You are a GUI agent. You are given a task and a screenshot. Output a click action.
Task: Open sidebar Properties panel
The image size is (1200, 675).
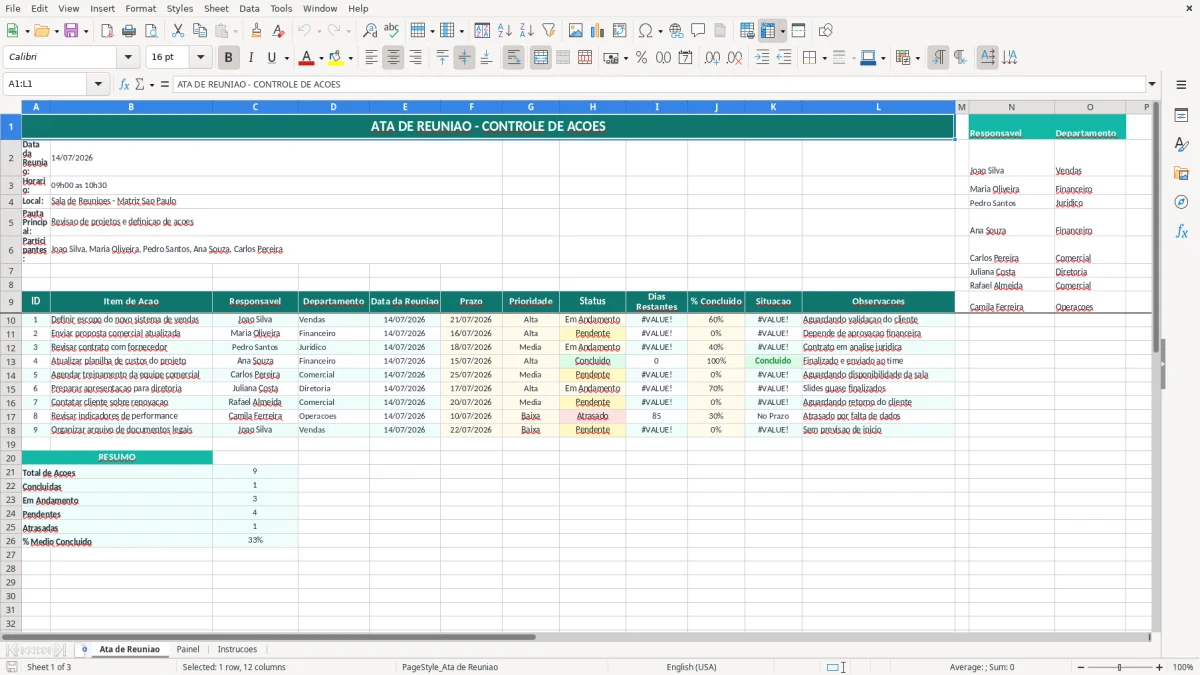[1181, 115]
